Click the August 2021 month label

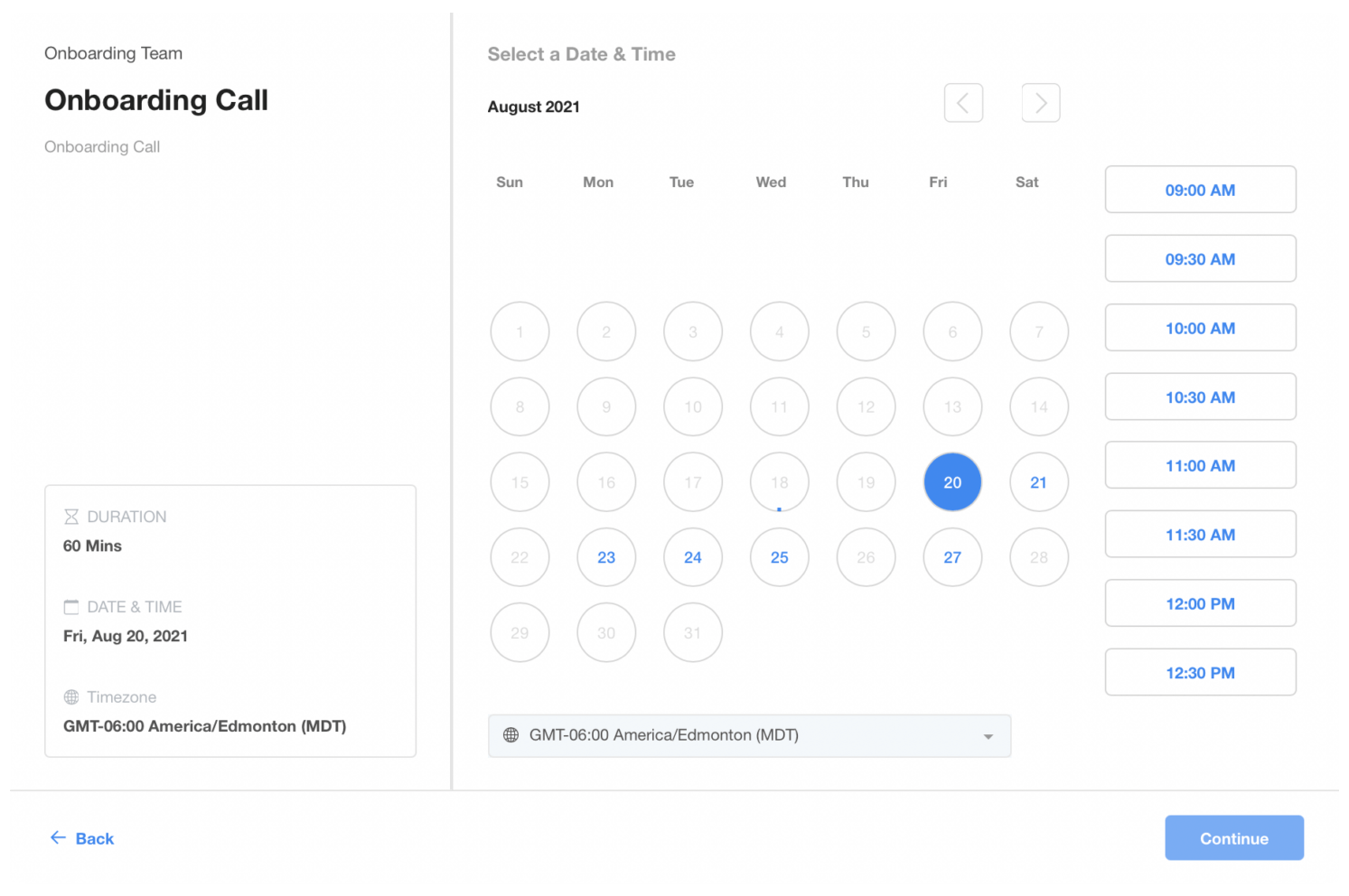tap(534, 107)
